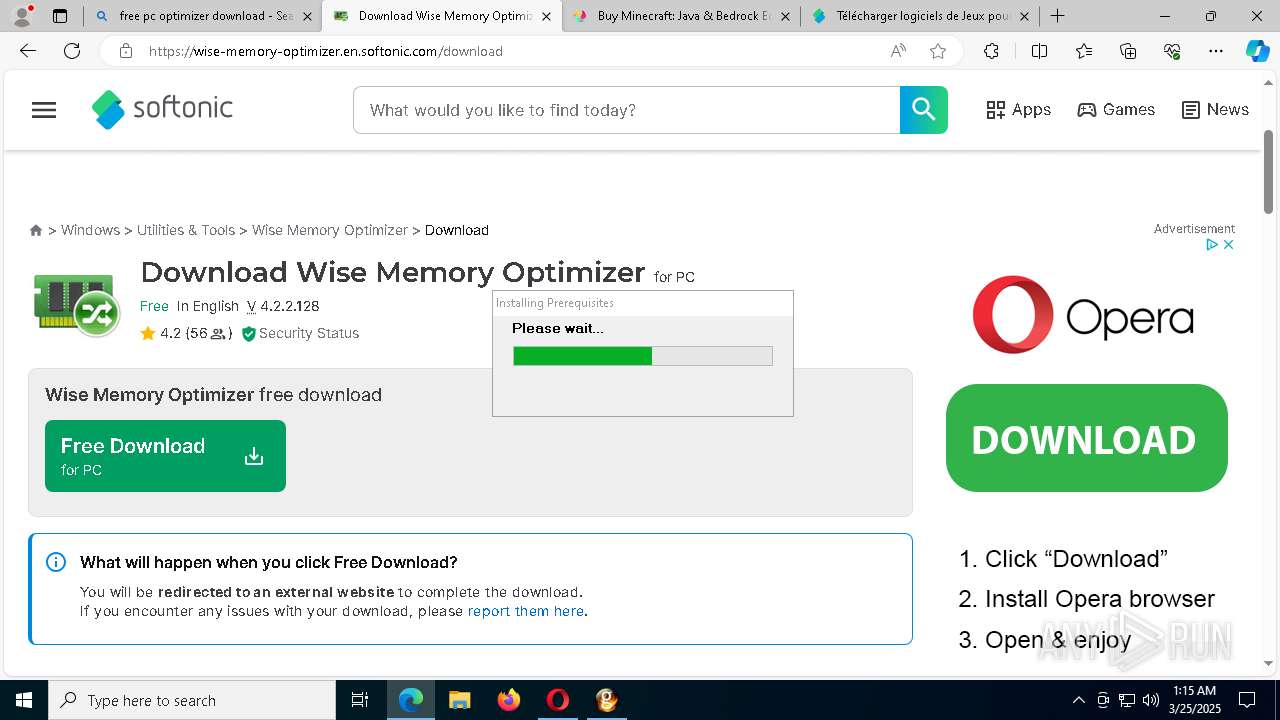Close the Buy Minecraft tab

(x=785, y=16)
